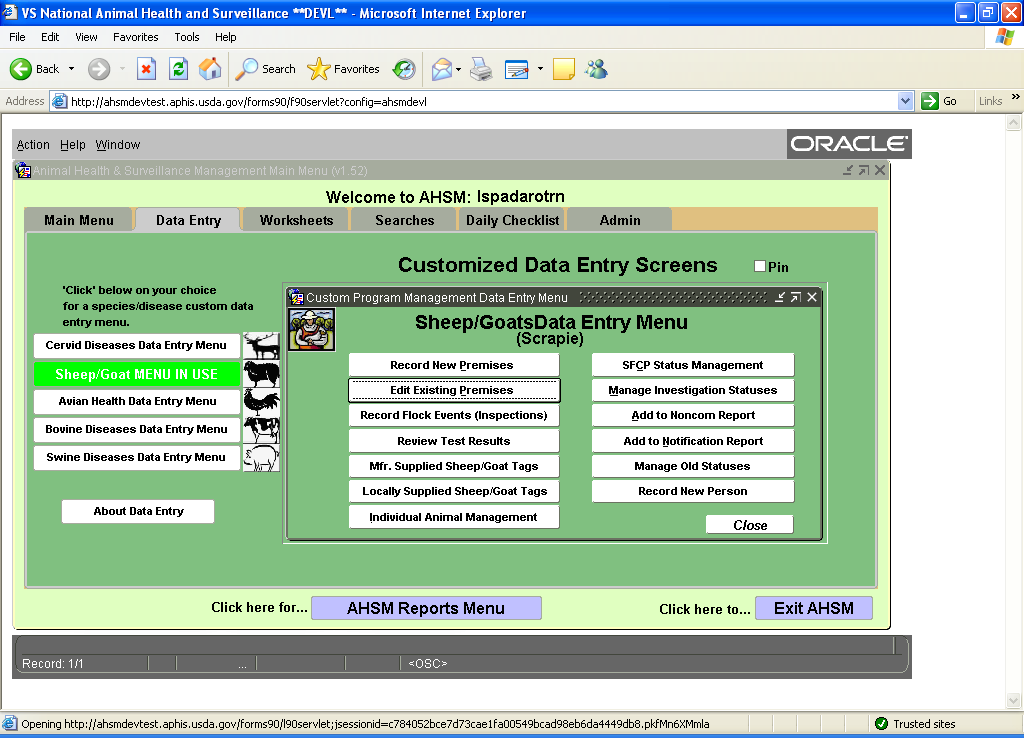This screenshot has height=738, width=1024.
Task: Enable the Pin checkbox
Action: (x=760, y=266)
